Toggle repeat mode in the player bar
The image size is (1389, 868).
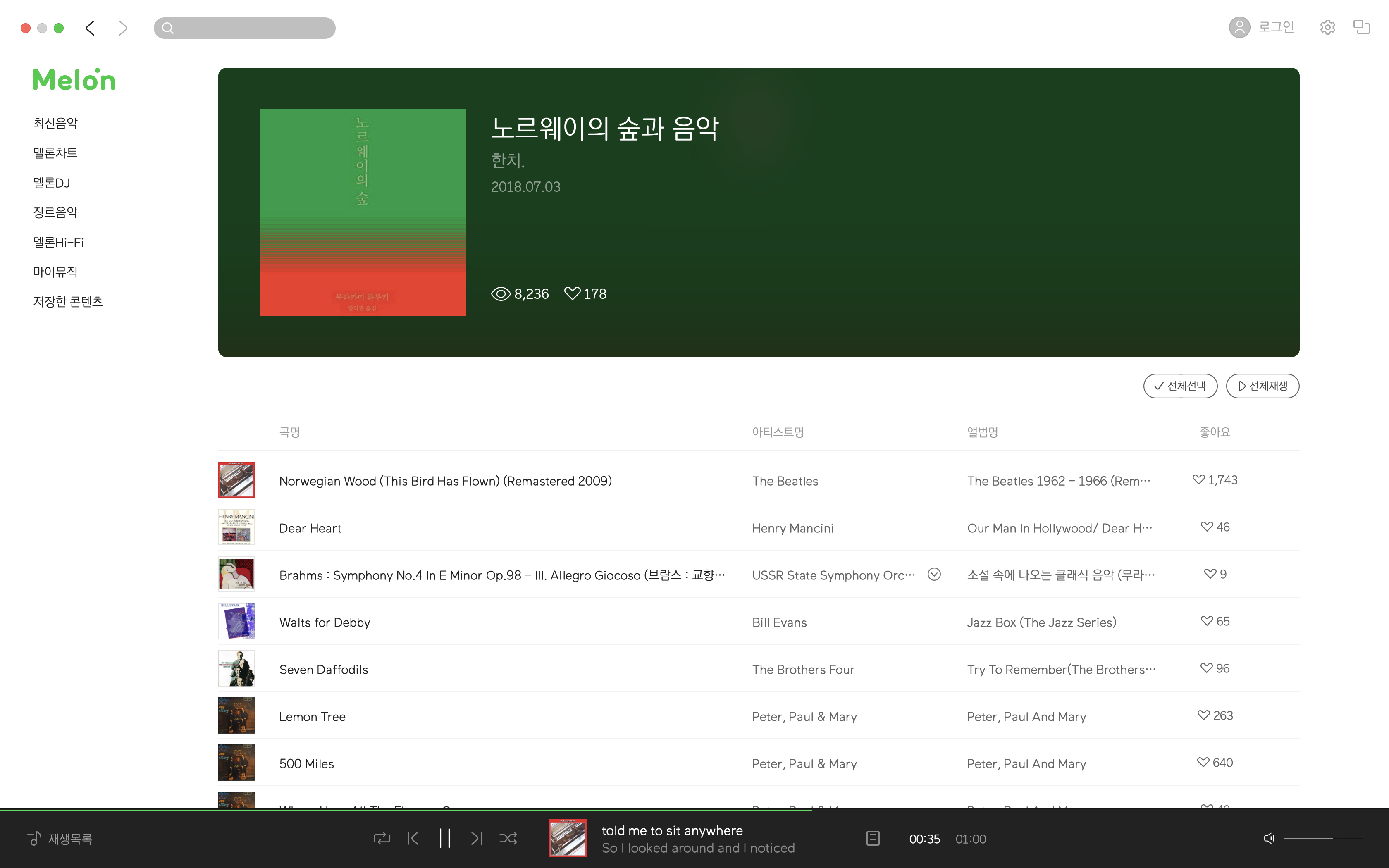tap(381, 838)
